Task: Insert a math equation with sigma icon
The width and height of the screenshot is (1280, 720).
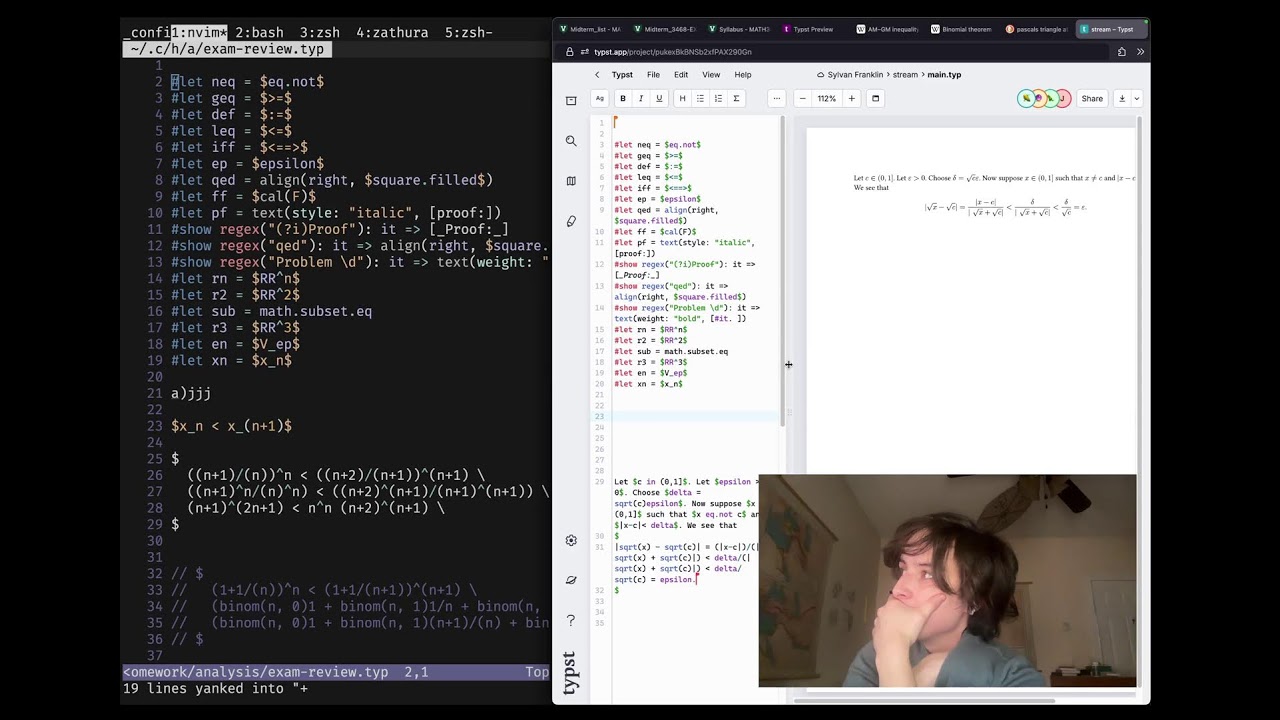Action: click(x=736, y=98)
